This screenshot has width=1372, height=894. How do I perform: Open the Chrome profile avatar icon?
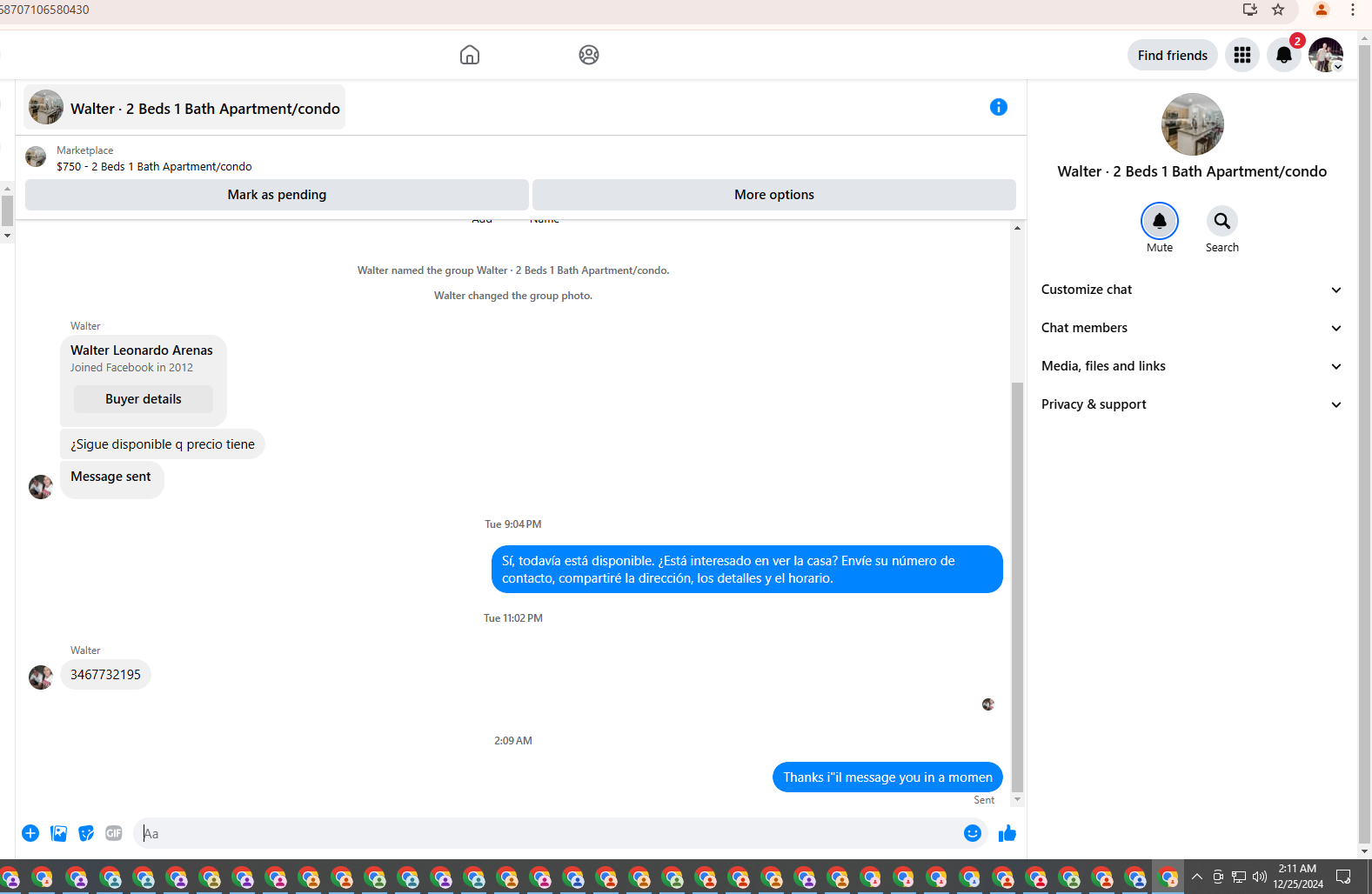pos(1322,10)
